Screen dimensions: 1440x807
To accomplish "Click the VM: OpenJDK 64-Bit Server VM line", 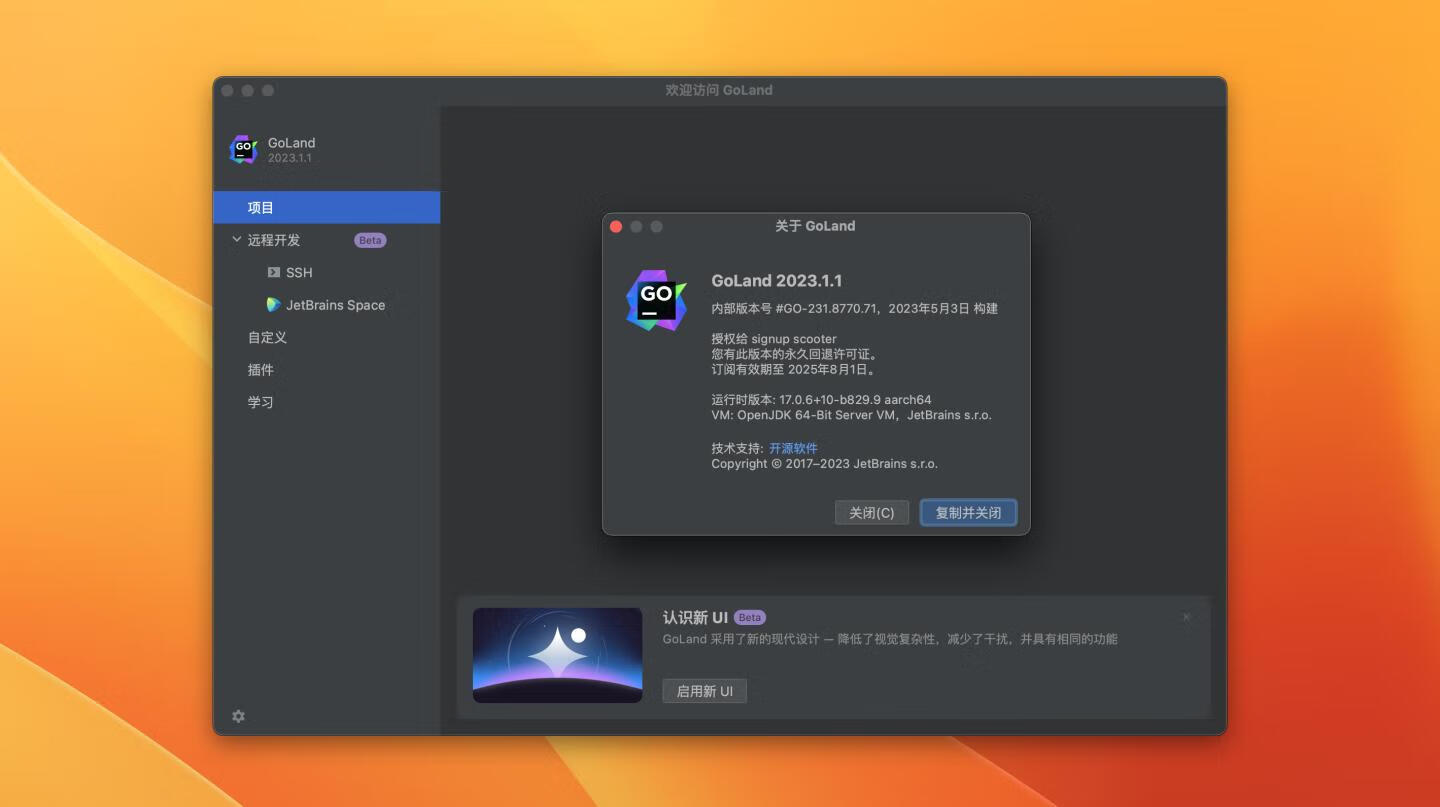I will coord(851,415).
